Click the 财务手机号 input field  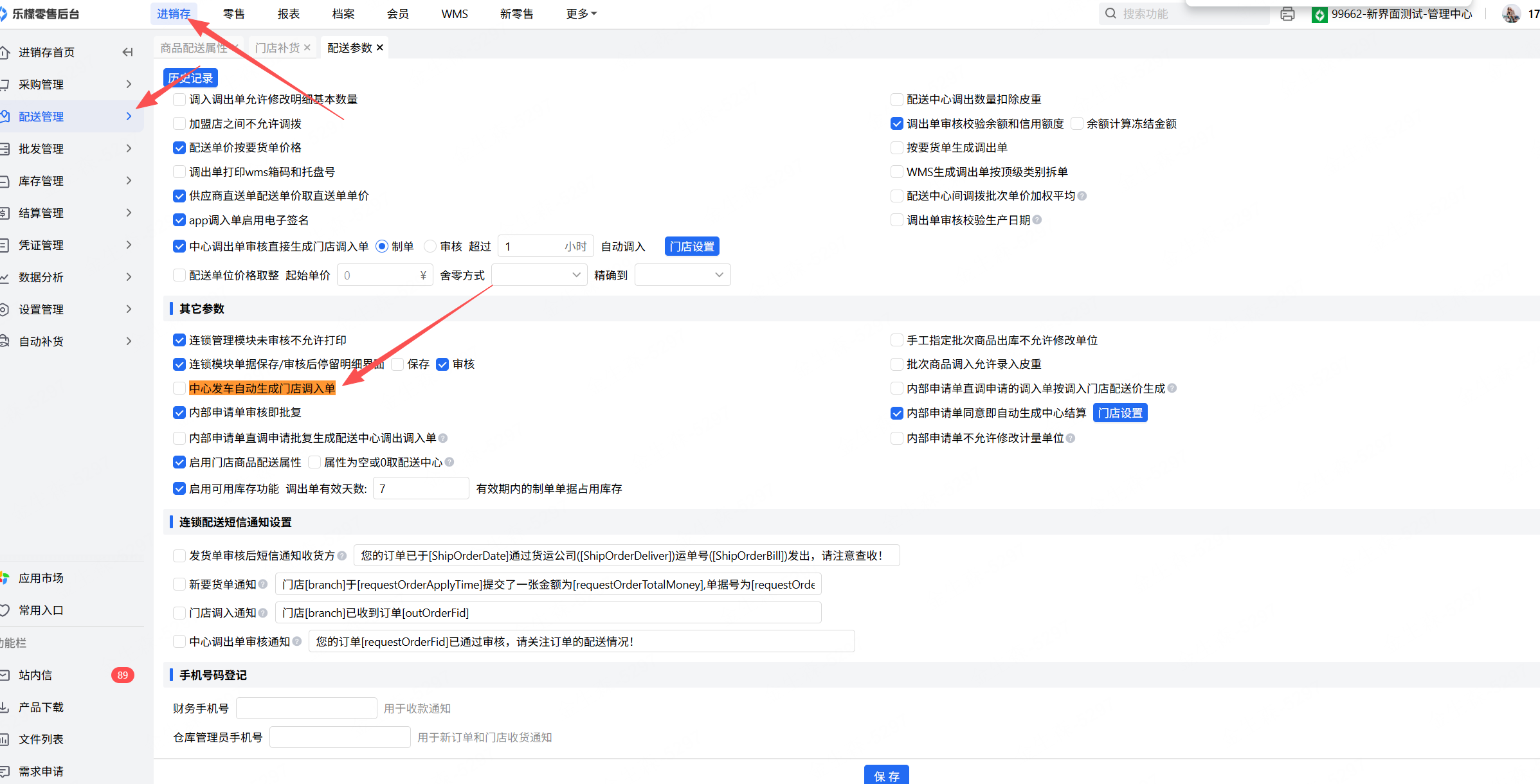coord(306,708)
